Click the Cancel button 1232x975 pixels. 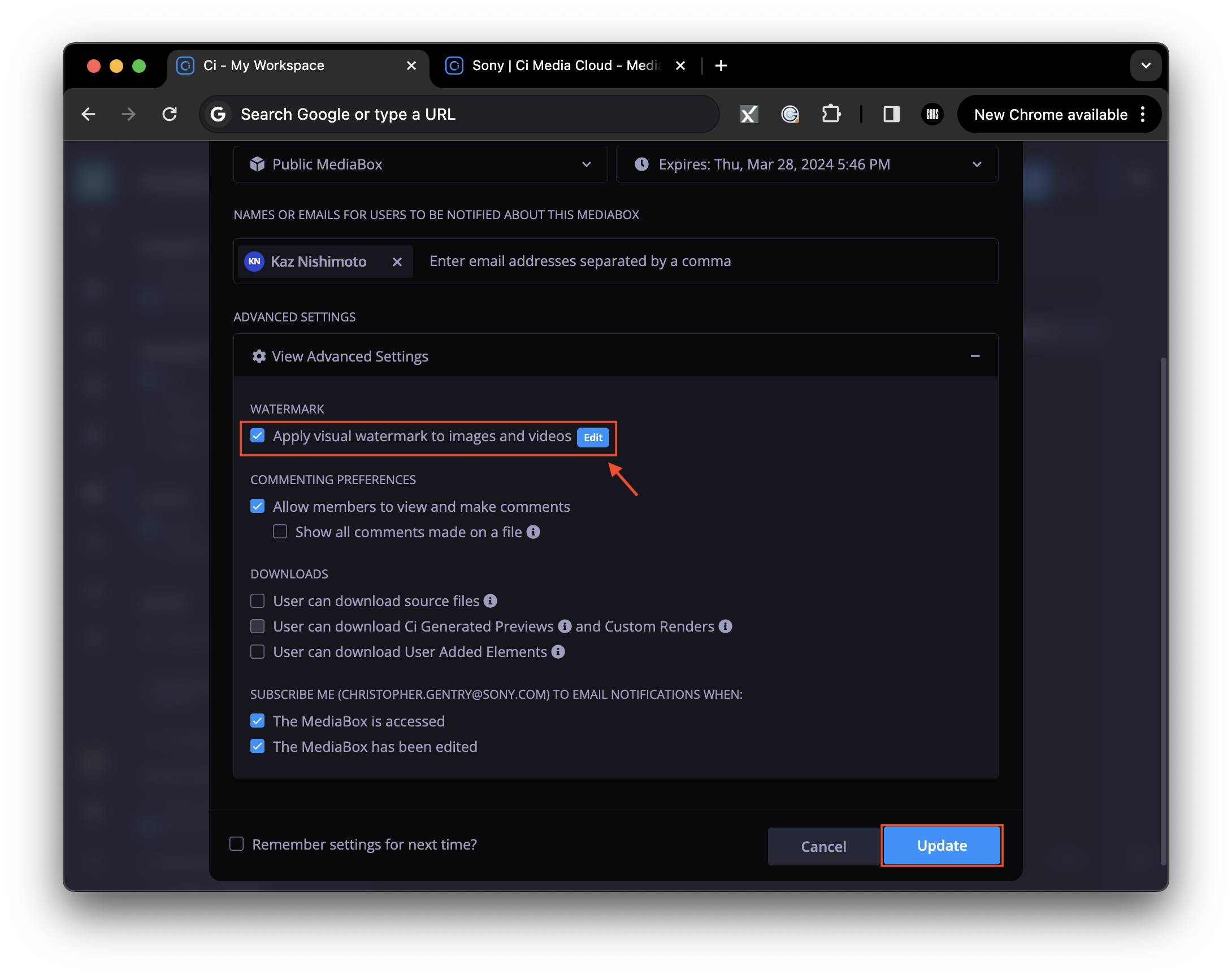tap(823, 846)
